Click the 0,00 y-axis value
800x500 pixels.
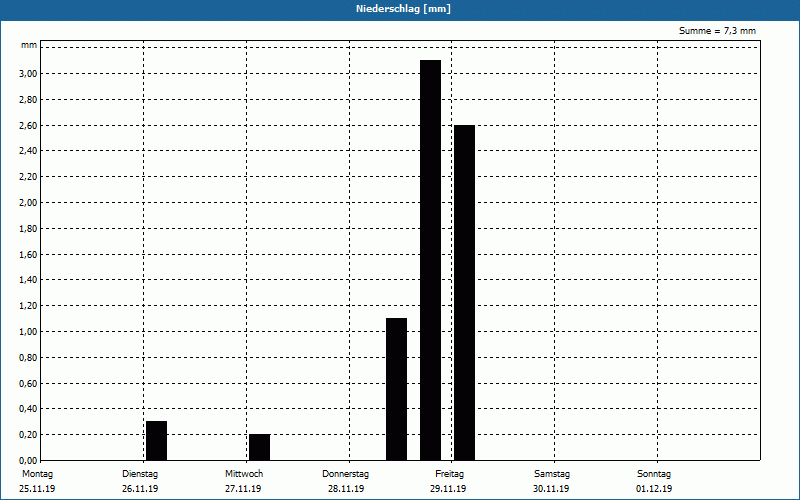(28, 461)
